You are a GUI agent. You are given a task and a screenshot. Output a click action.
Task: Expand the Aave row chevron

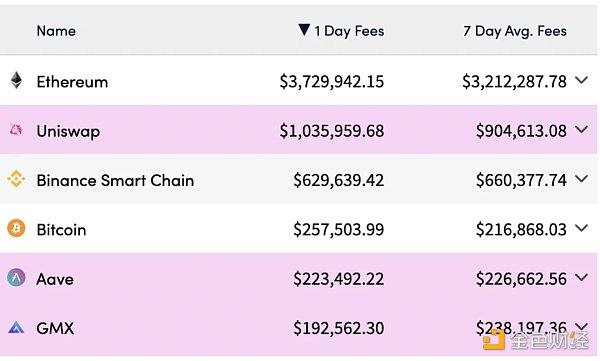click(x=581, y=278)
